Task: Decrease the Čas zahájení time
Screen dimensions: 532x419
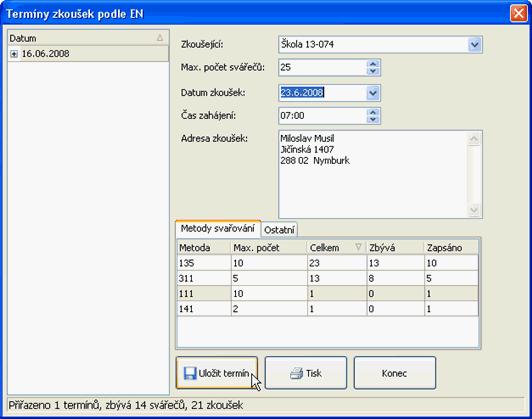Action: (x=373, y=119)
